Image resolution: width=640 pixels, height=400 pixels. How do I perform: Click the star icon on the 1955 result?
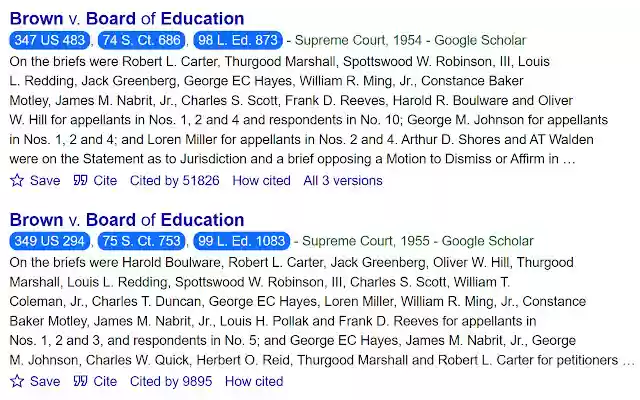17,381
